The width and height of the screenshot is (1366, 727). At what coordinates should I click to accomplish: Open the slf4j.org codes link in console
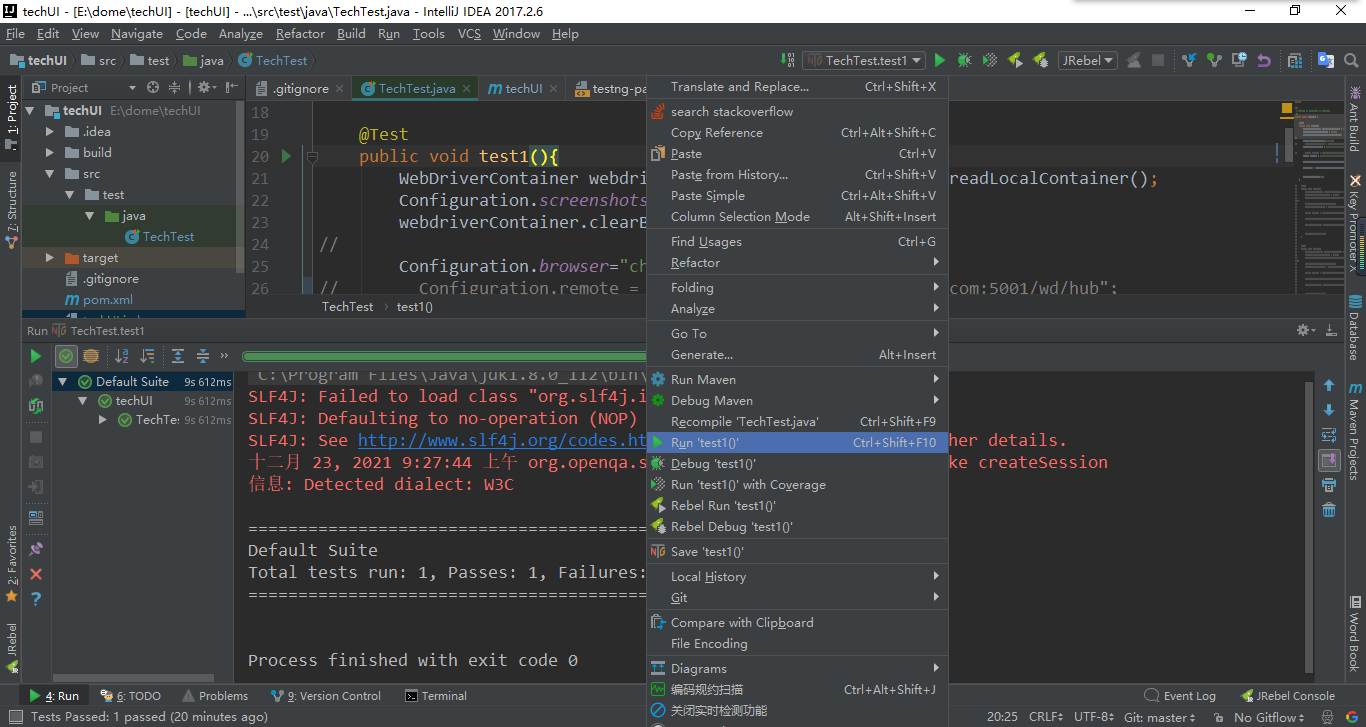tap(503, 440)
